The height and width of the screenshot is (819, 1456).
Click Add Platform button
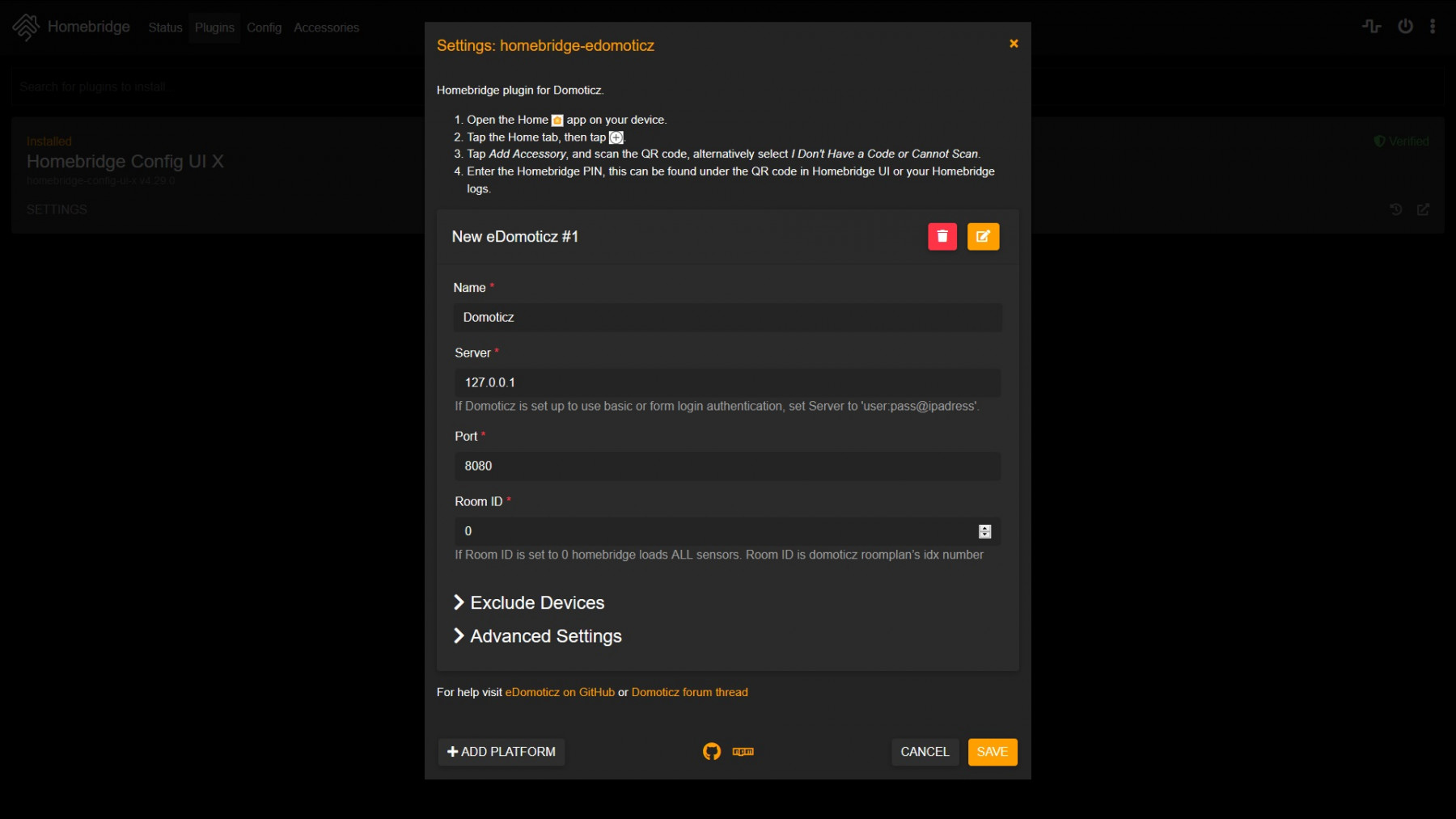[x=502, y=752]
